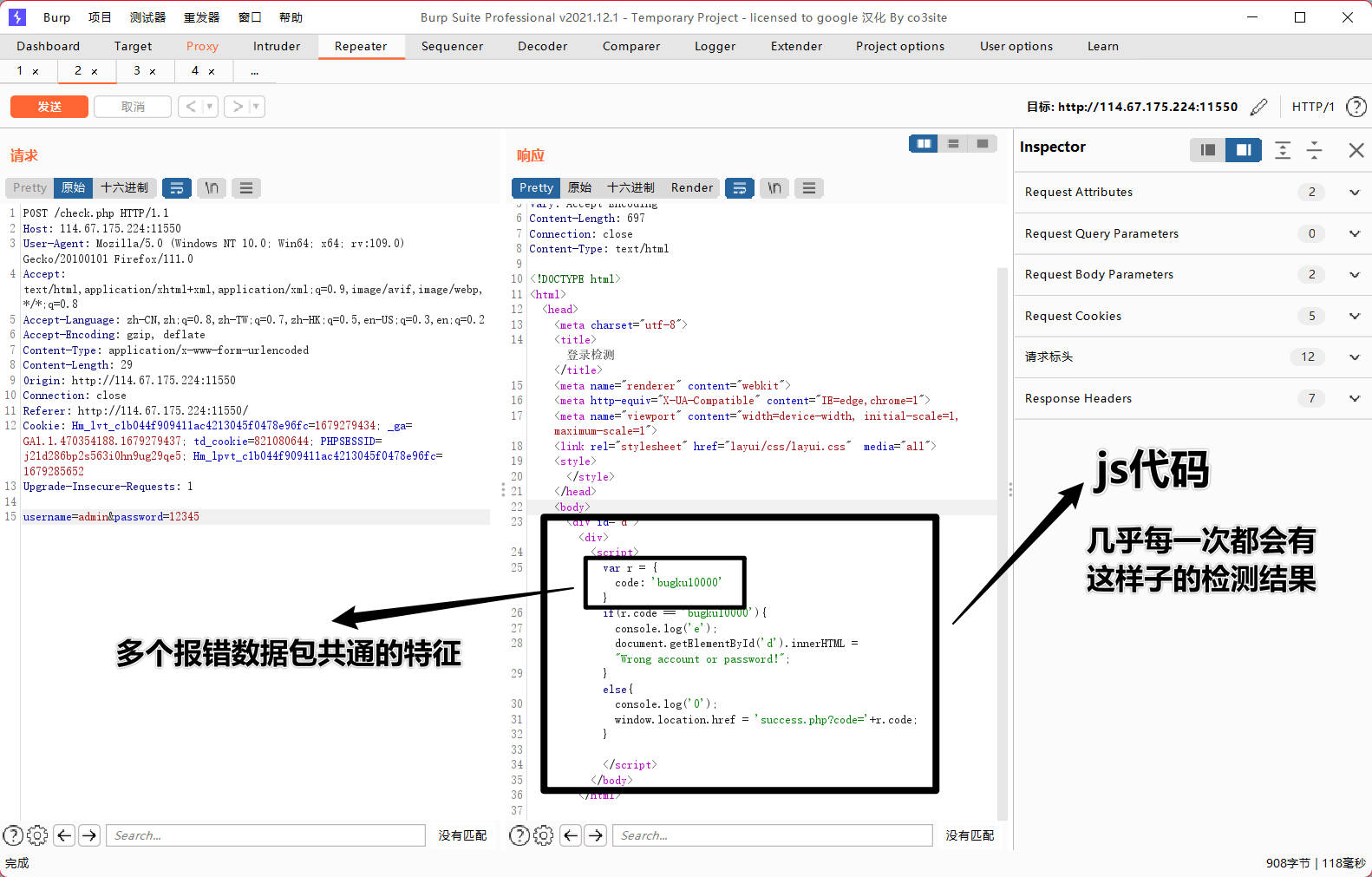Screen dimensions: 1372x877
Task: Open the Extender tab
Action: [796, 46]
